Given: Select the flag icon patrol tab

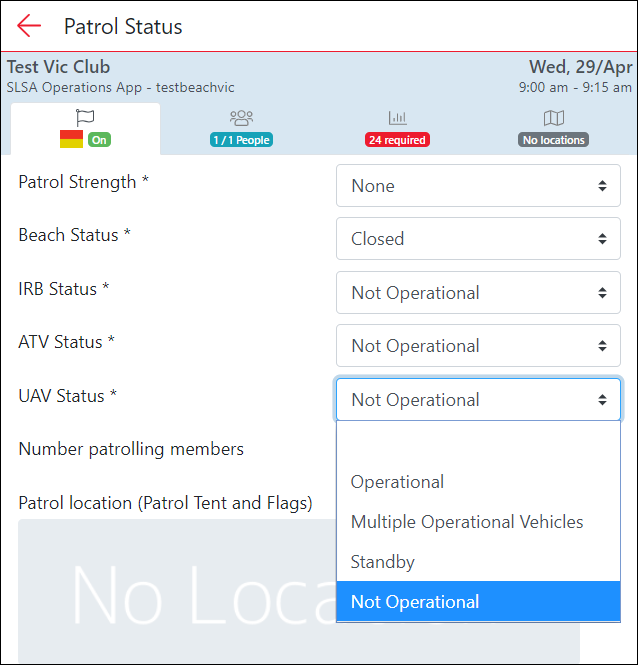Looking at the screenshot, I should 85,119.
